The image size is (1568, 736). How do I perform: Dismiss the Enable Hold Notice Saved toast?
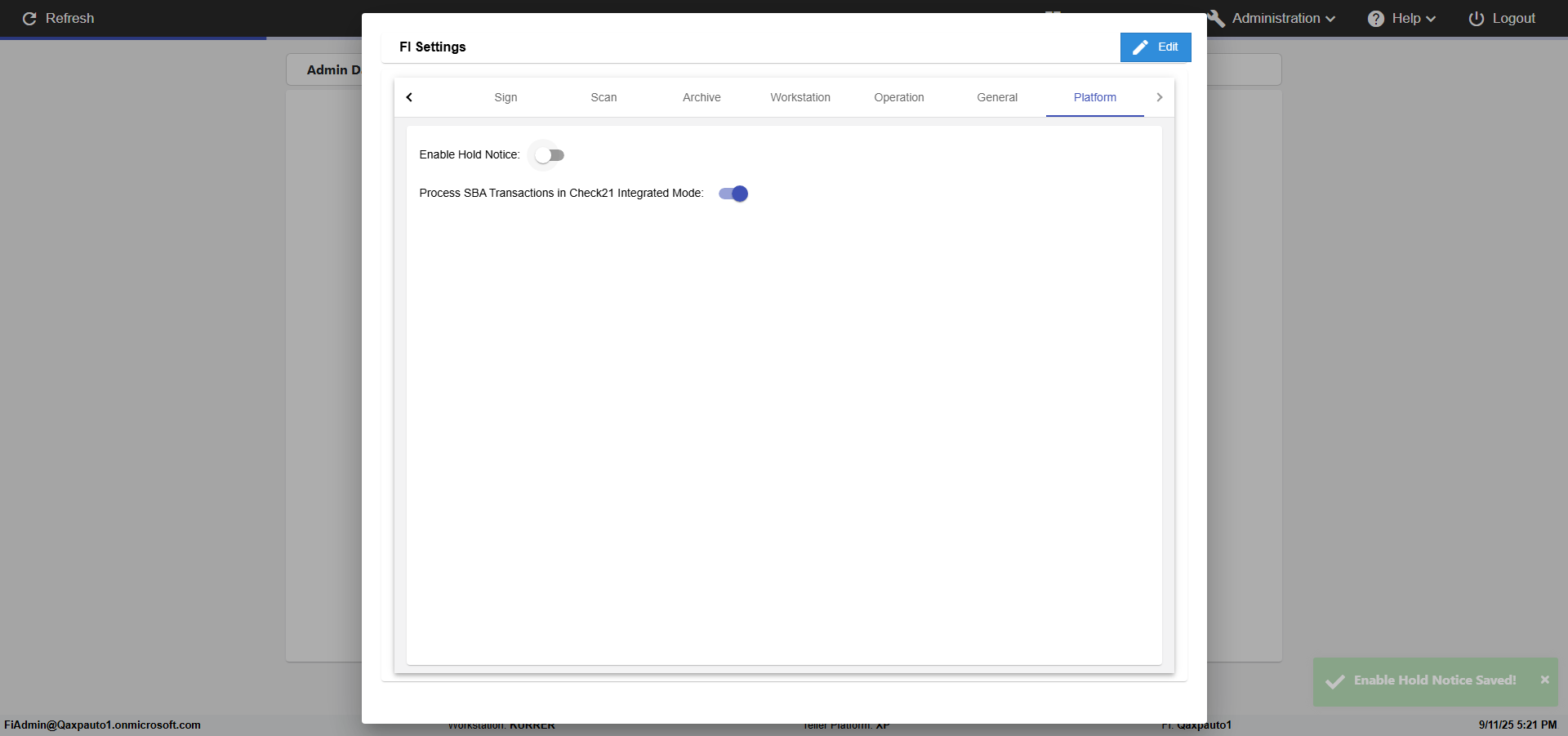[1544, 680]
